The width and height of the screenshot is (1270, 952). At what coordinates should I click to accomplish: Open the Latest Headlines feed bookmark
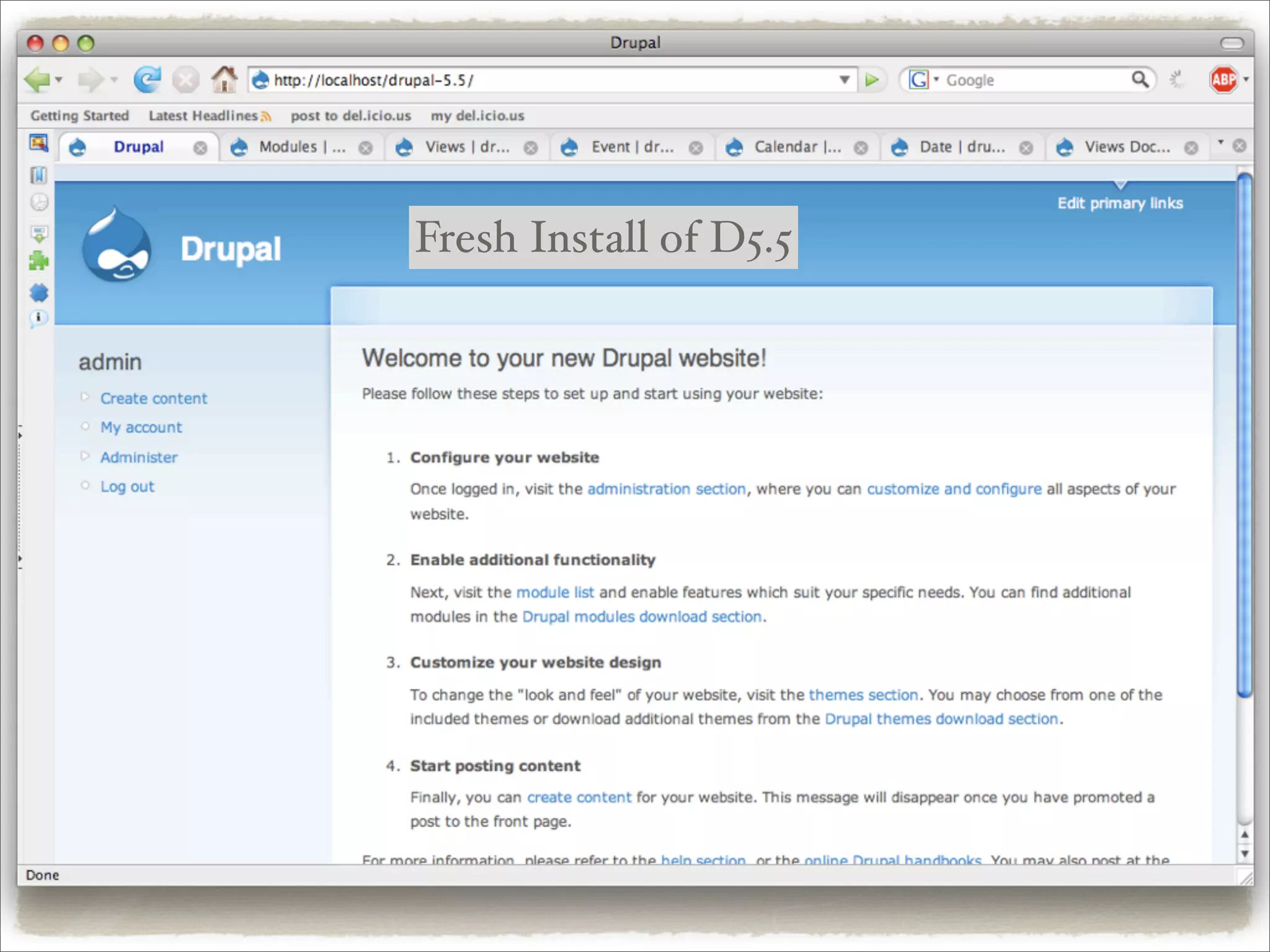pos(210,116)
